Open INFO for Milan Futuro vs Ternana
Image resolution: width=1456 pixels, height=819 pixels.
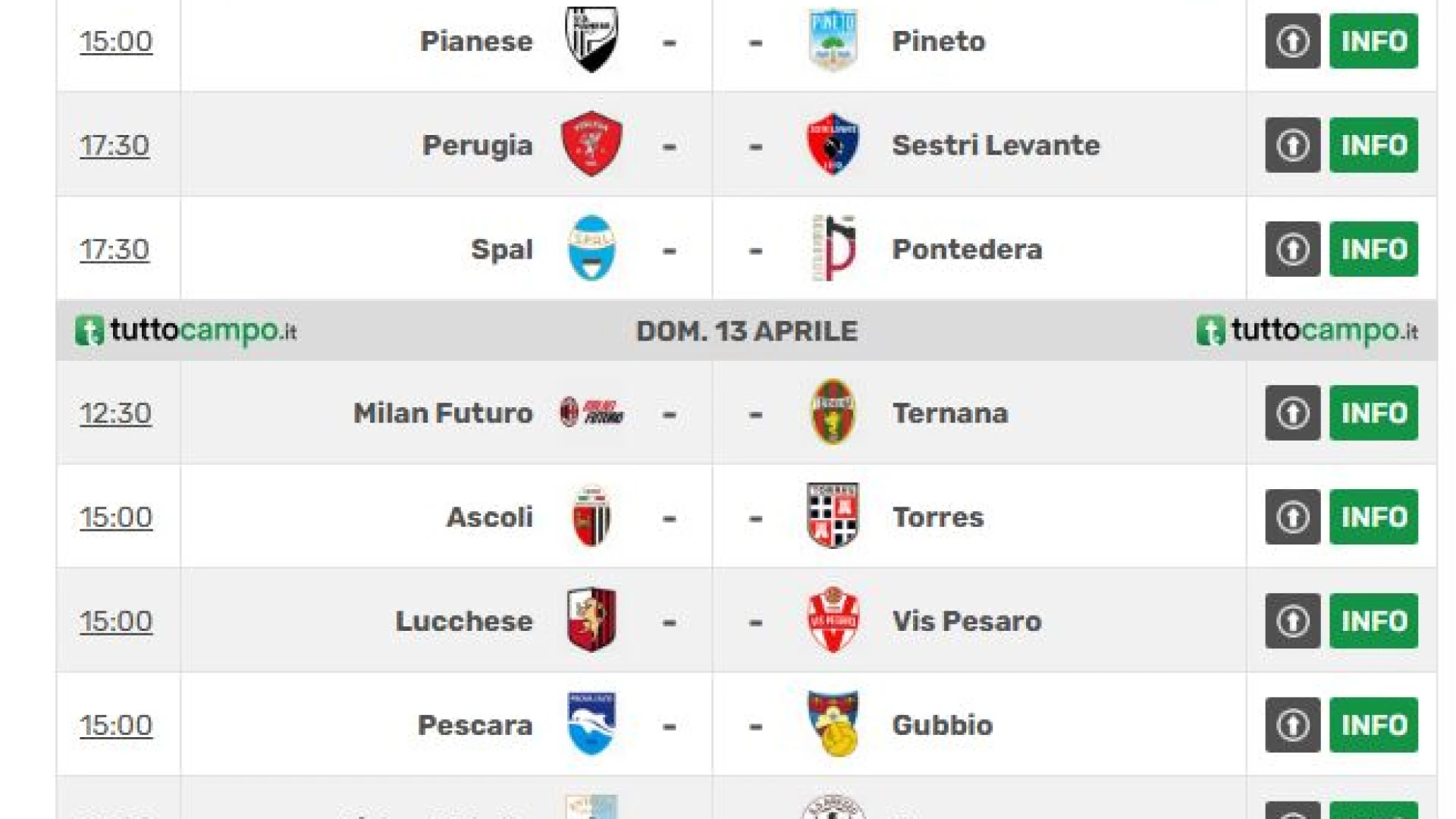(1373, 413)
